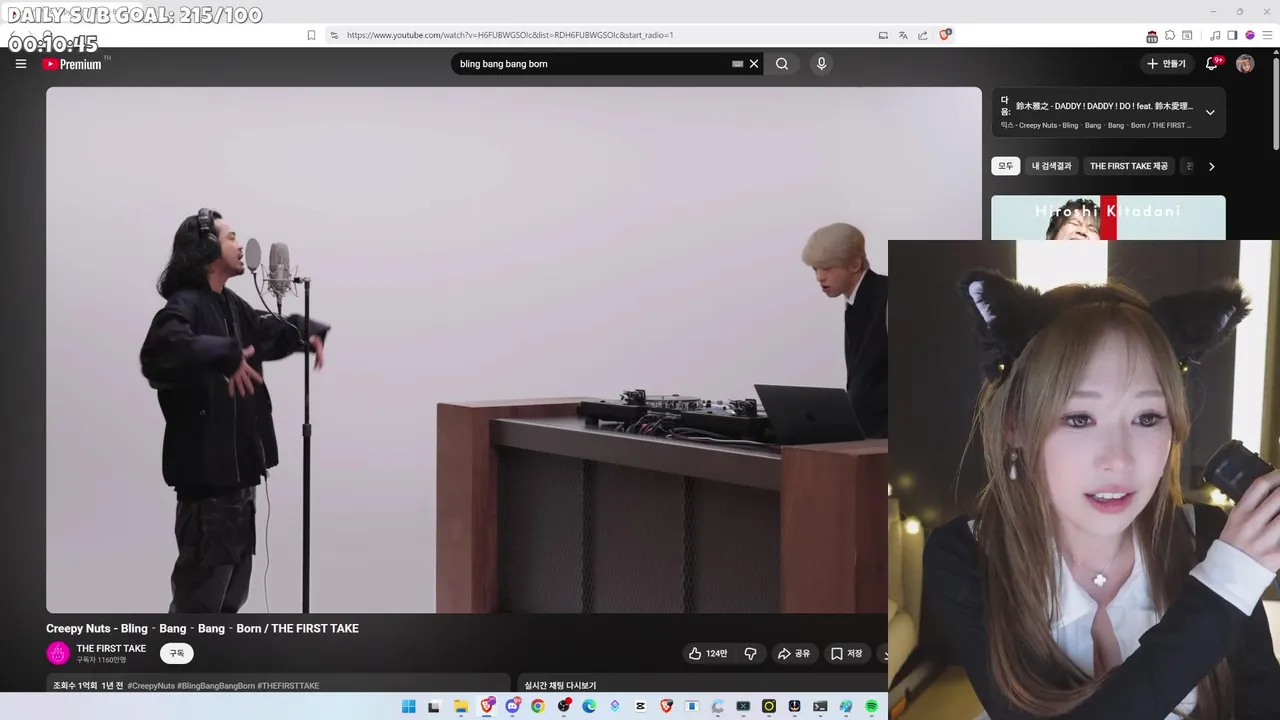Open 실시간 채팅 다시보기 panel
The image size is (1280, 720).
[560, 686]
